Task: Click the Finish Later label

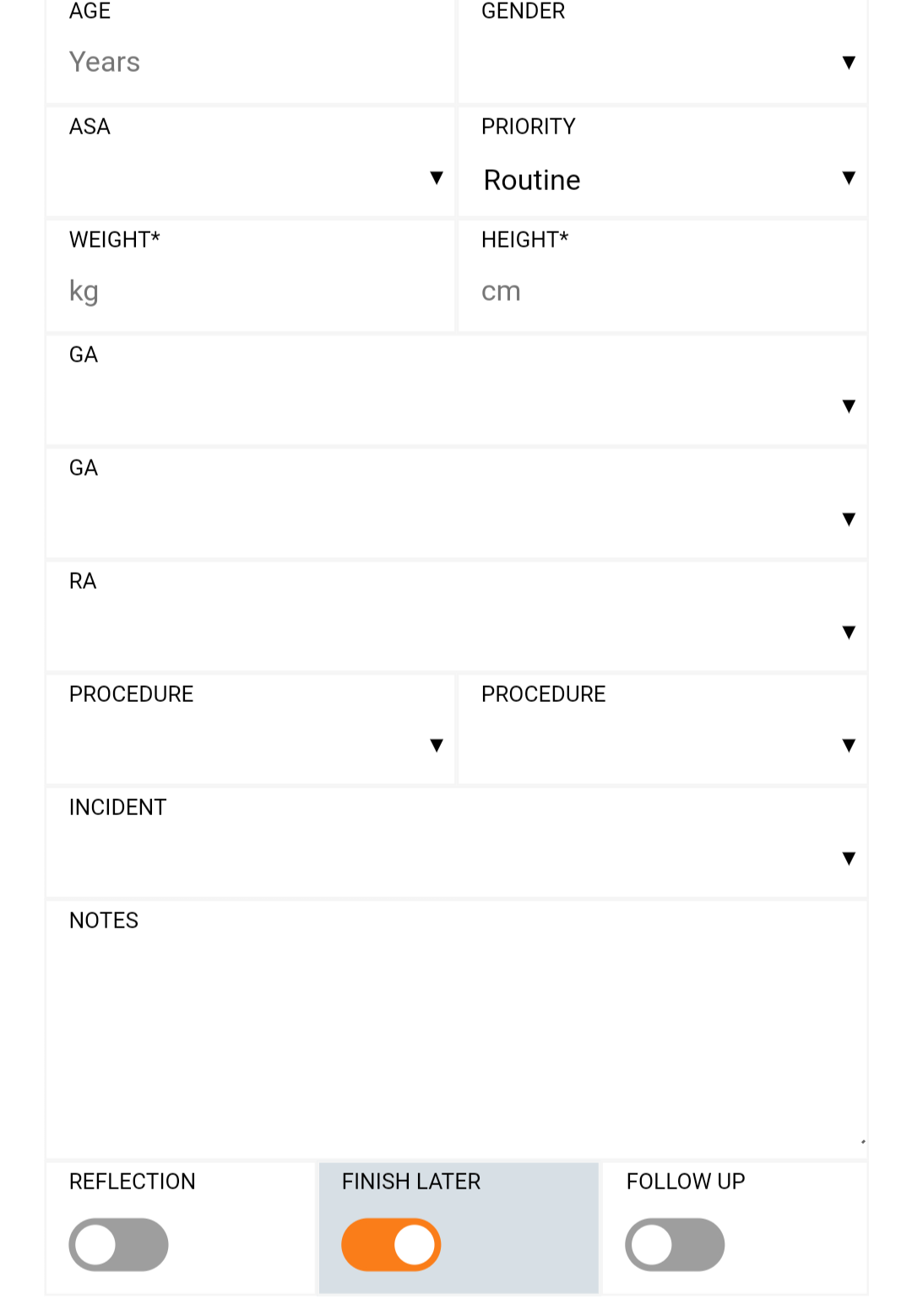Action: 411,1181
